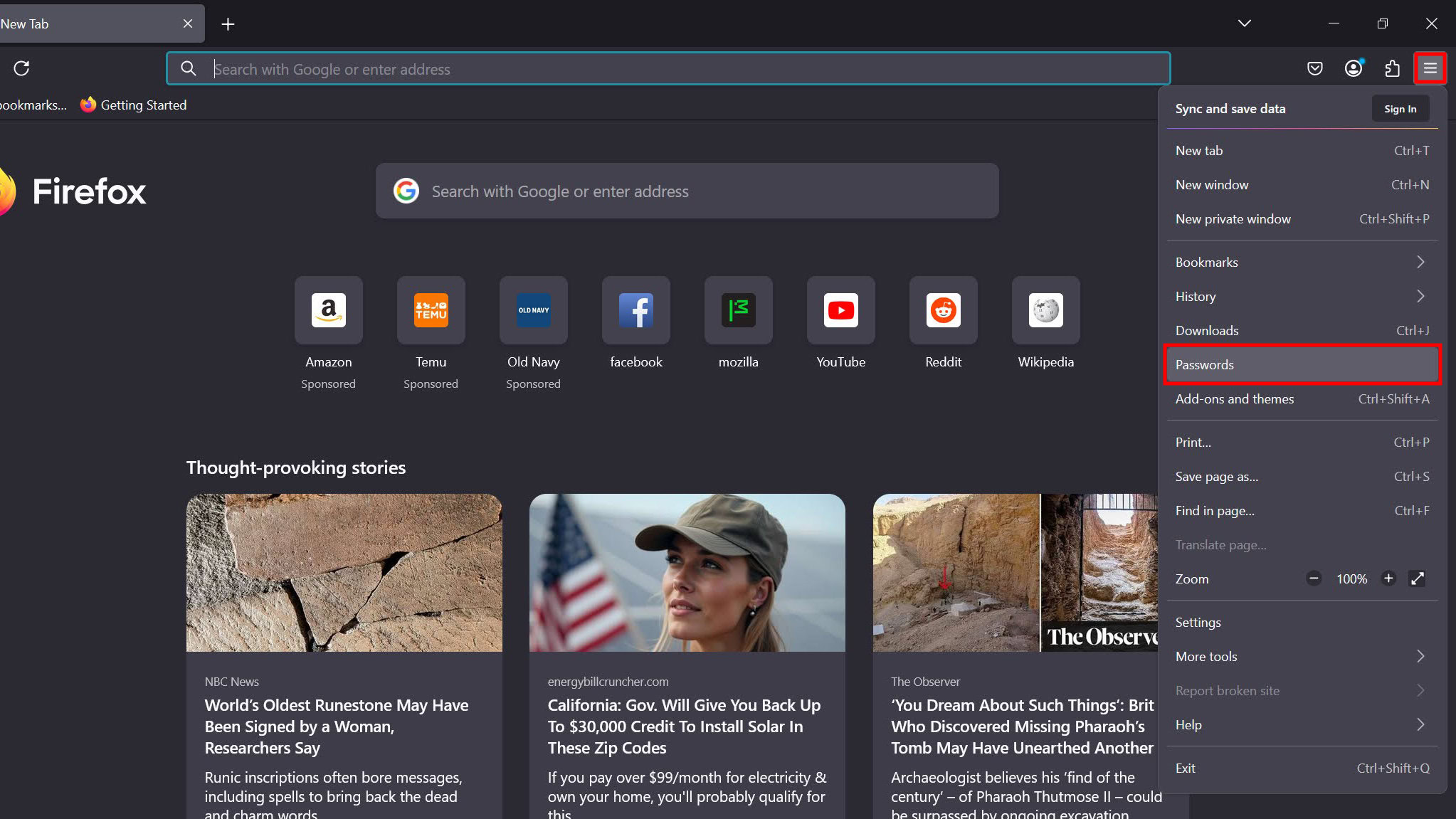Image resolution: width=1456 pixels, height=819 pixels.
Task: Close the hamburger application menu
Action: coord(1430,68)
